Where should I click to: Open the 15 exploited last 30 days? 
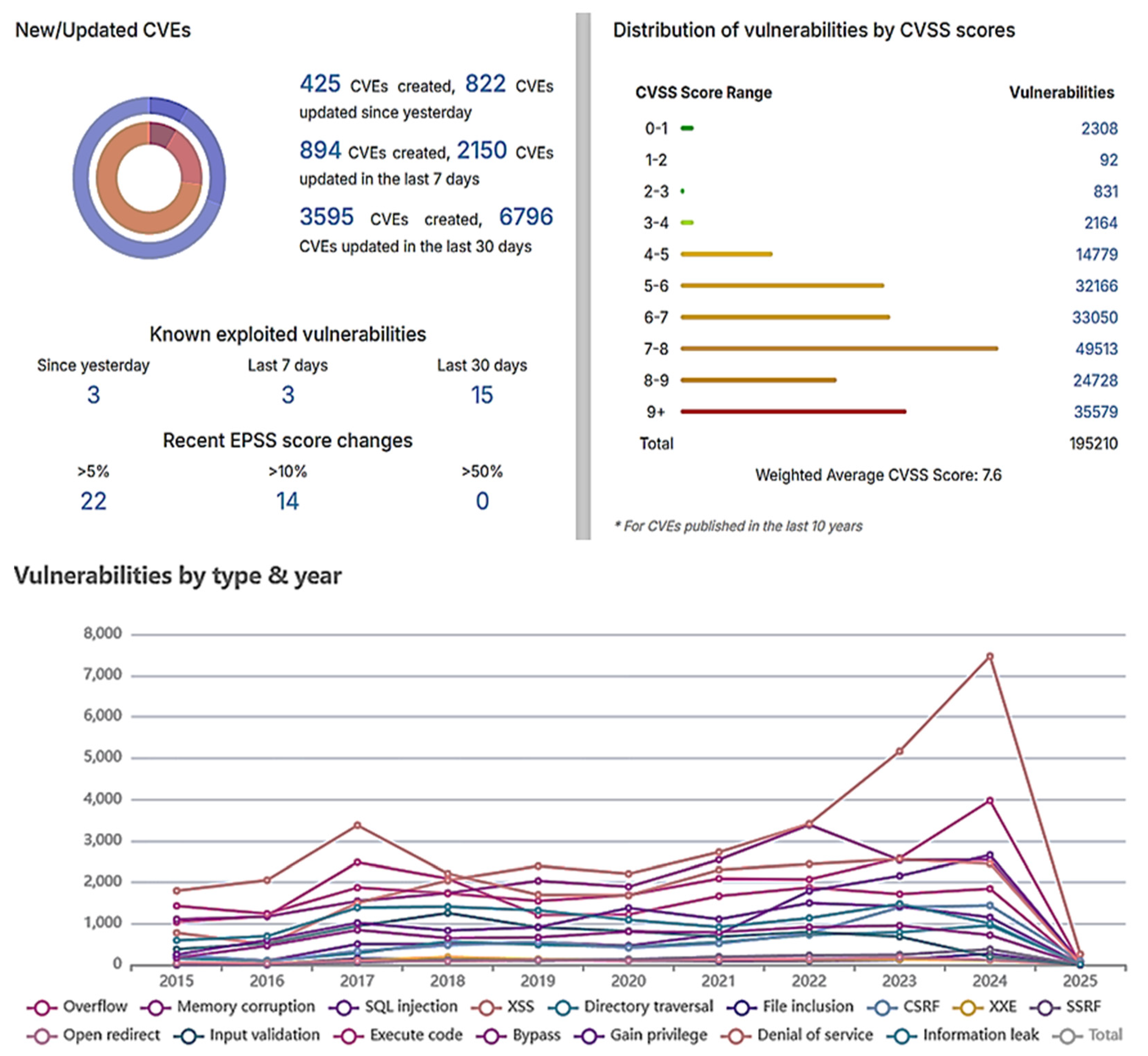(482, 395)
